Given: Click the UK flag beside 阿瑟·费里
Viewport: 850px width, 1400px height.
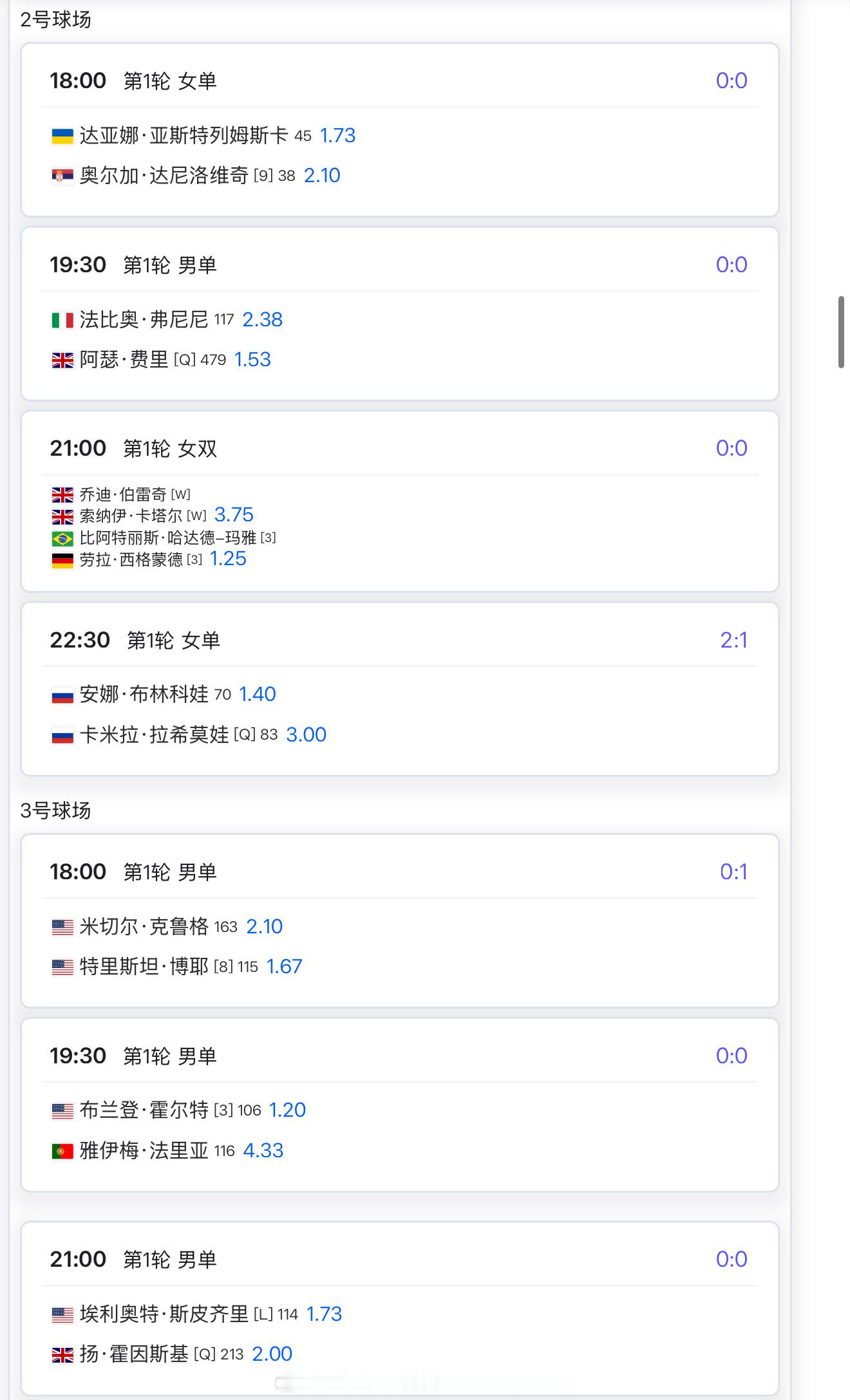Looking at the screenshot, I should tap(62, 360).
